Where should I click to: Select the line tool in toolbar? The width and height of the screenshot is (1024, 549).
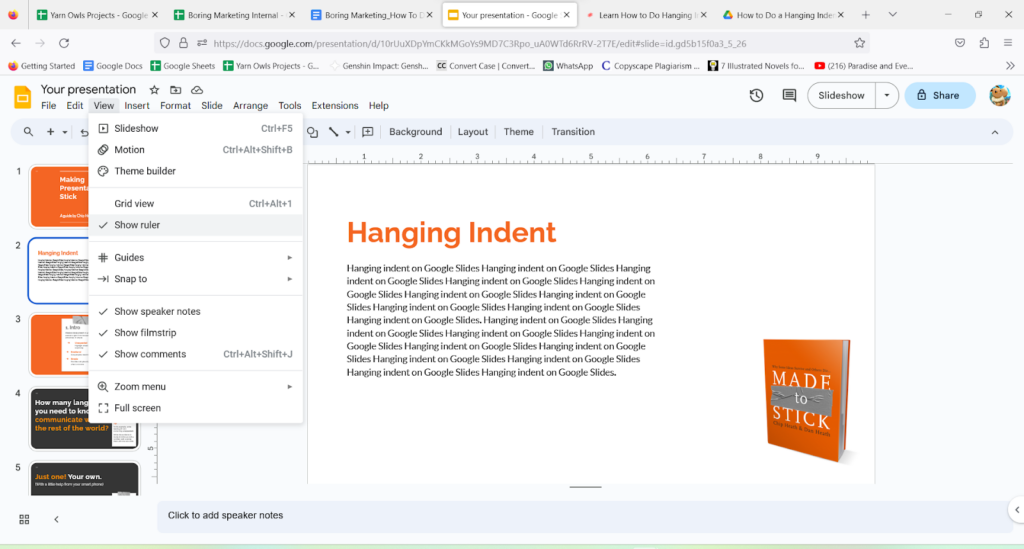[x=334, y=132]
